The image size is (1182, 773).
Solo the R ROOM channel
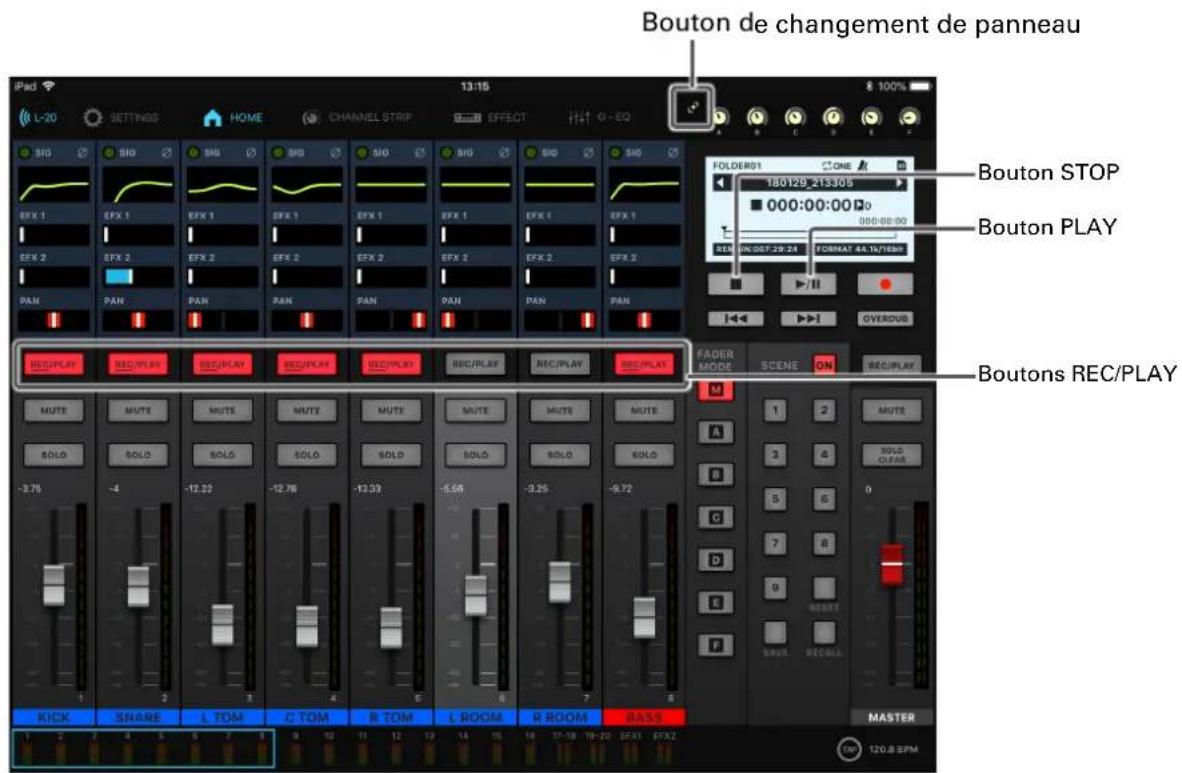click(x=559, y=455)
